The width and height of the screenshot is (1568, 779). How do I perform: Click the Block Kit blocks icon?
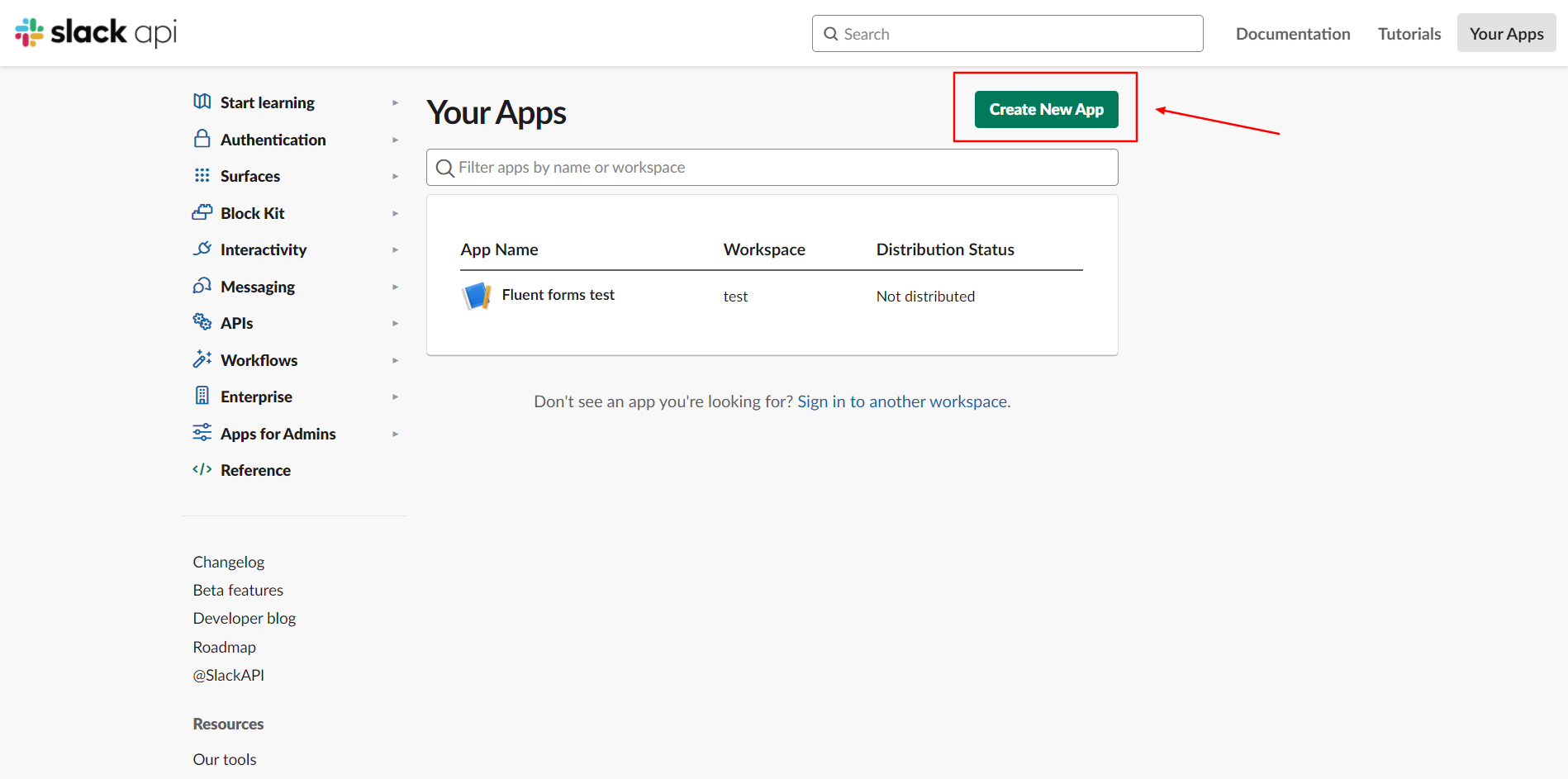click(x=202, y=212)
